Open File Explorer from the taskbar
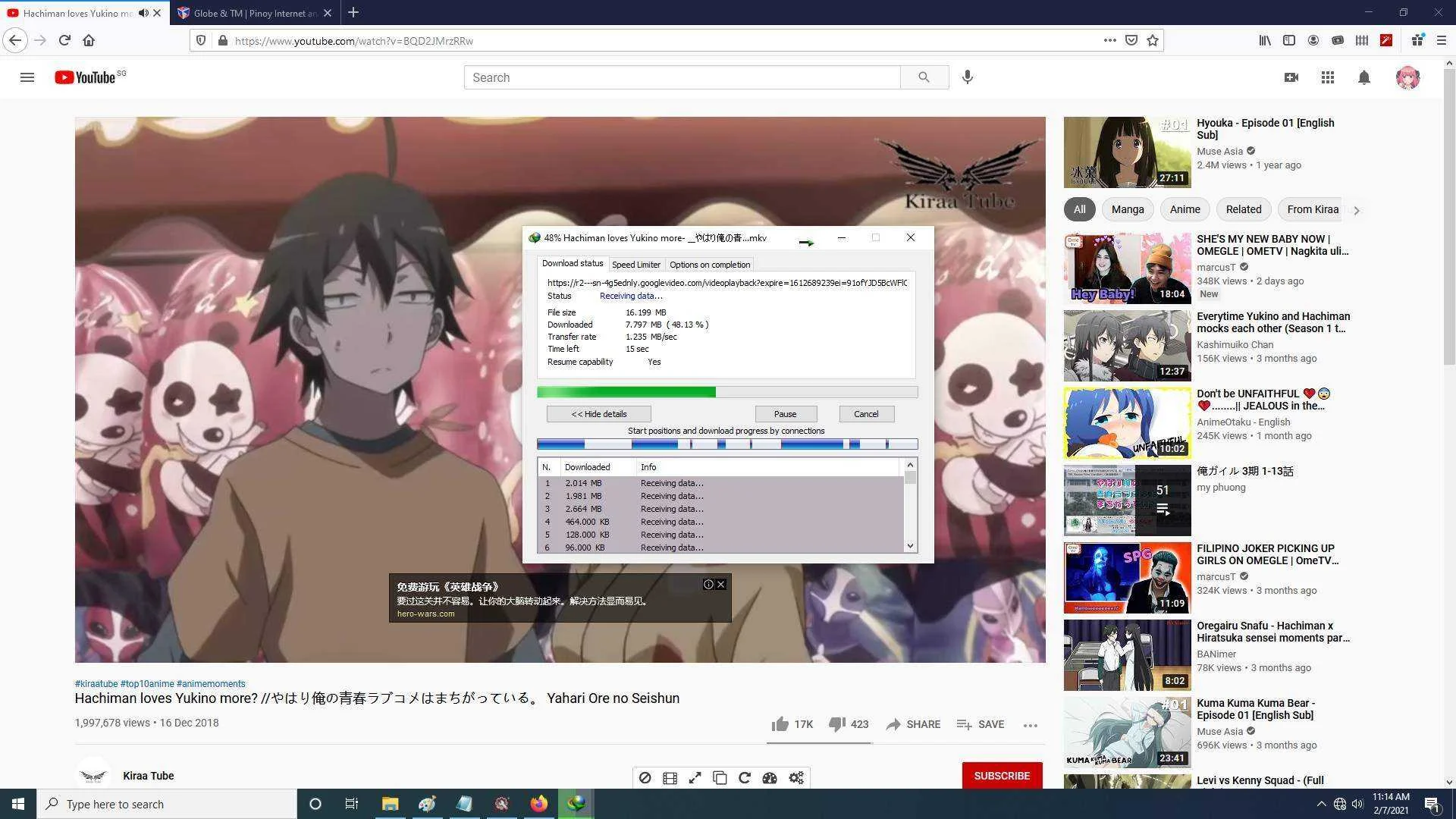Screen dimensions: 1456x819 coord(390,804)
